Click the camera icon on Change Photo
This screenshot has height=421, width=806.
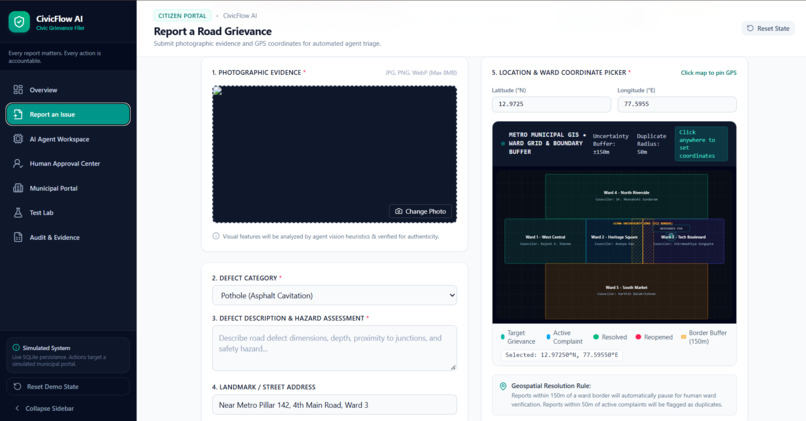[398, 211]
